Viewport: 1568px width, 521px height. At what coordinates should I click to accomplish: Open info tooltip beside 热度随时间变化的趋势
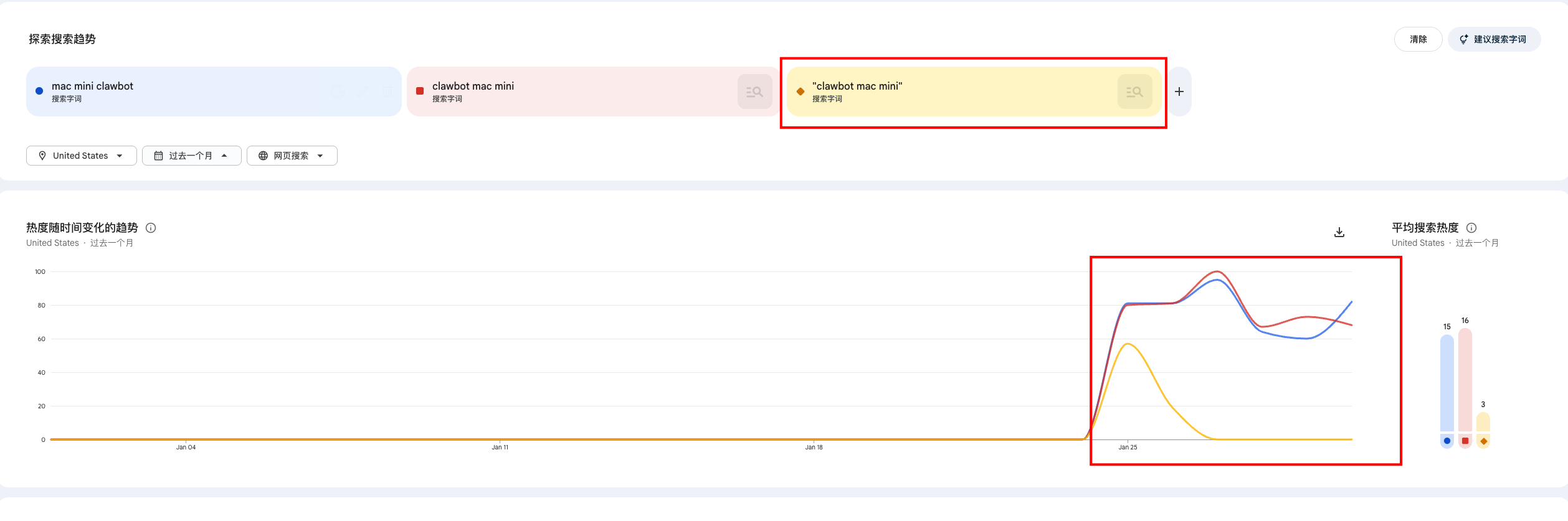151,228
